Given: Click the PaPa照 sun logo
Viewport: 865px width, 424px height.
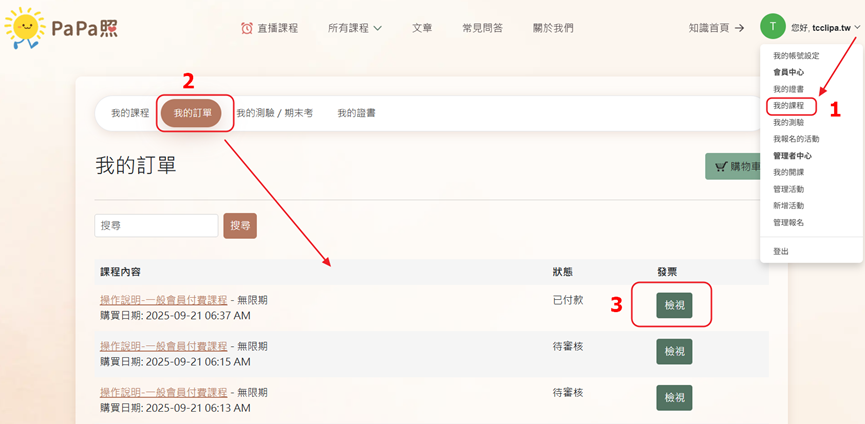Looking at the screenshot, I should tap(60, 28).
